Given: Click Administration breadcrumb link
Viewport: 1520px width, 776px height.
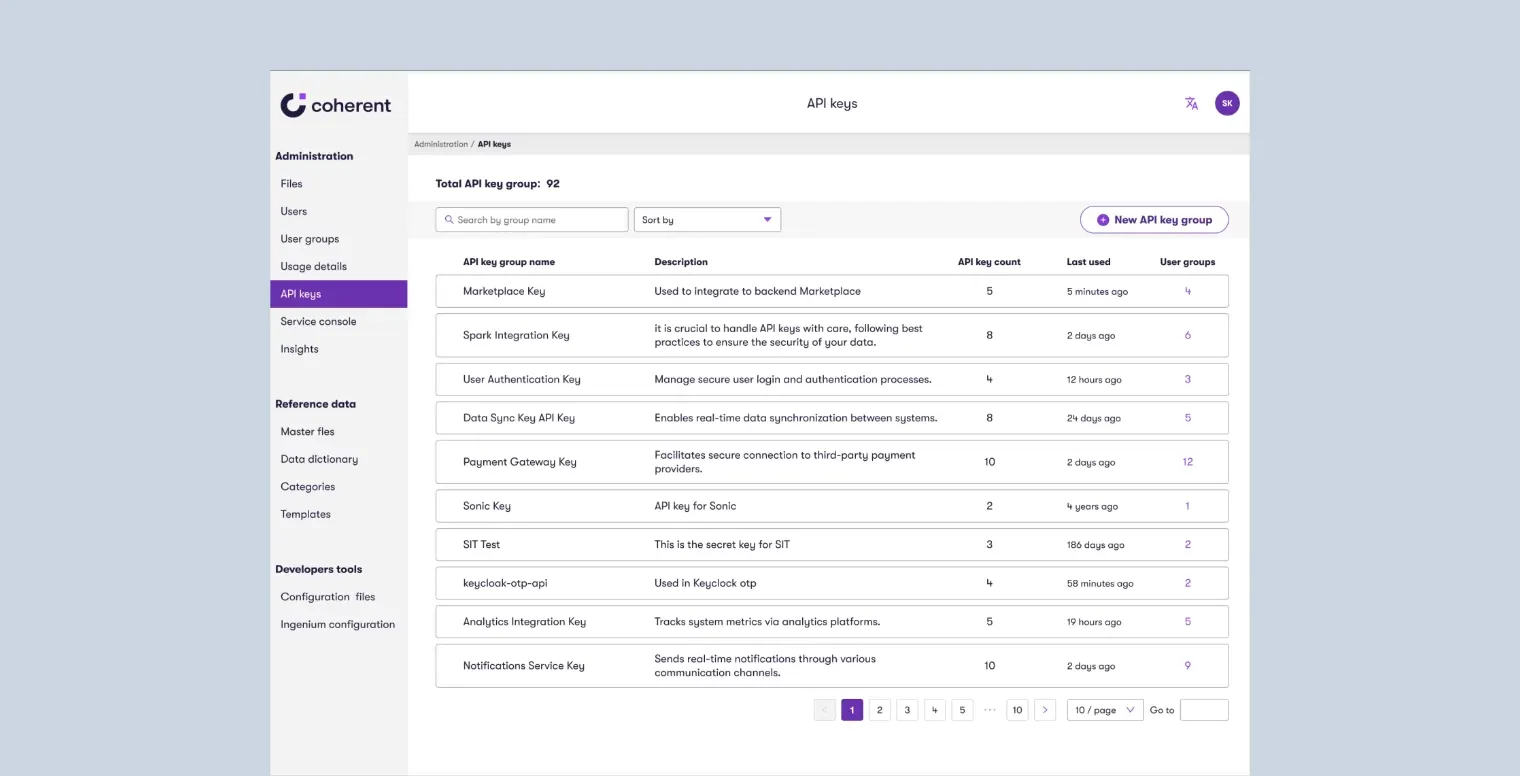Looking at the screenshot, I should [441, 144].
